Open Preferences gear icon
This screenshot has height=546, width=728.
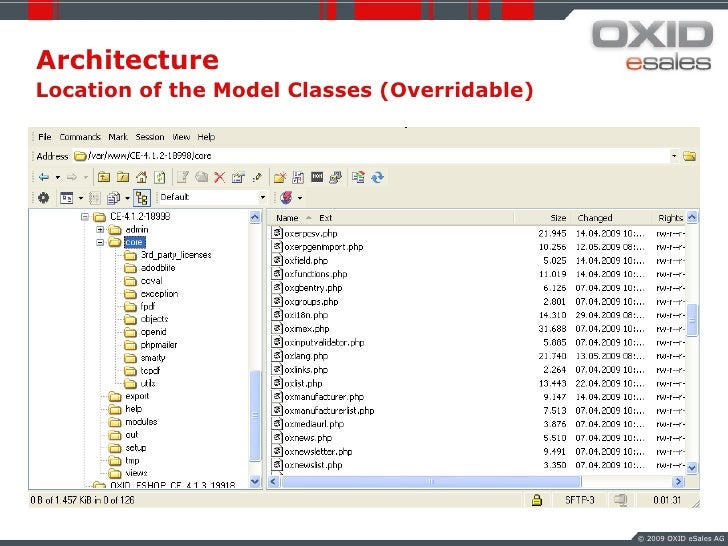tap(44, 198)
